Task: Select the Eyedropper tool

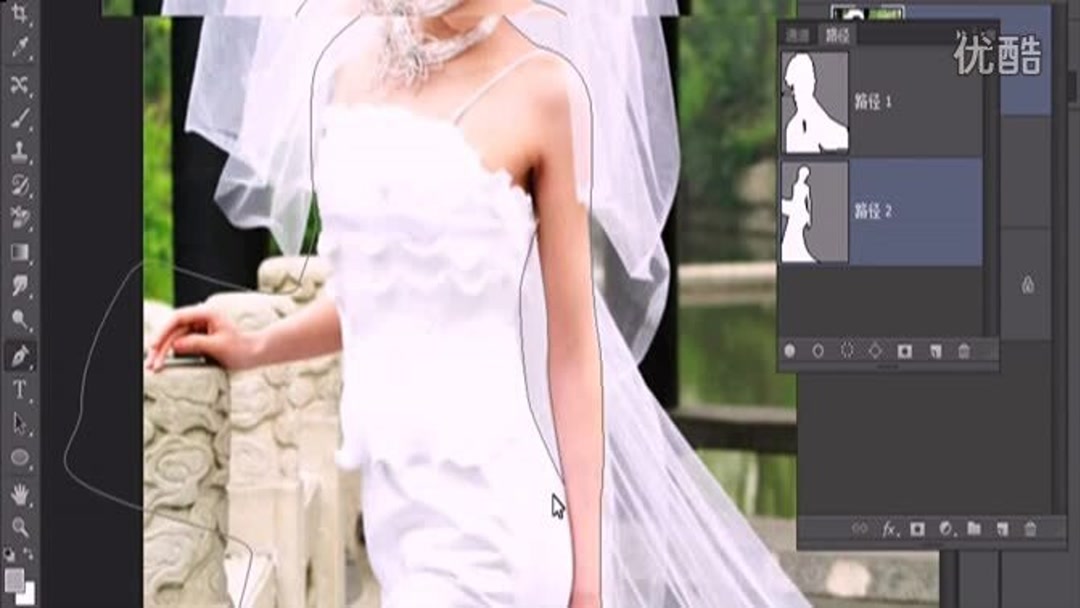Action: tap(18, 45)
